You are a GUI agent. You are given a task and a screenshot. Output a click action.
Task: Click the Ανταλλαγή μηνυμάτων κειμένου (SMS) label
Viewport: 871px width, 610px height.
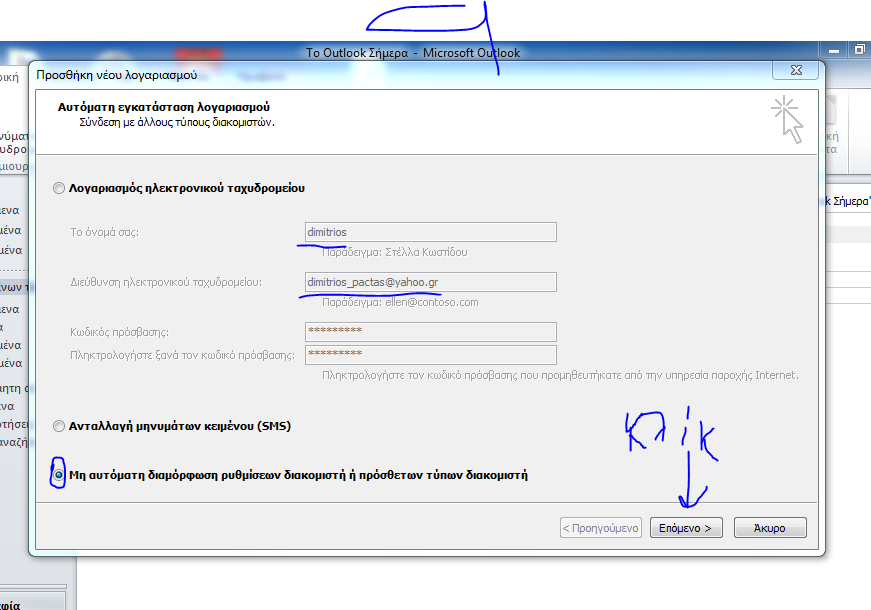pos(180,426)
